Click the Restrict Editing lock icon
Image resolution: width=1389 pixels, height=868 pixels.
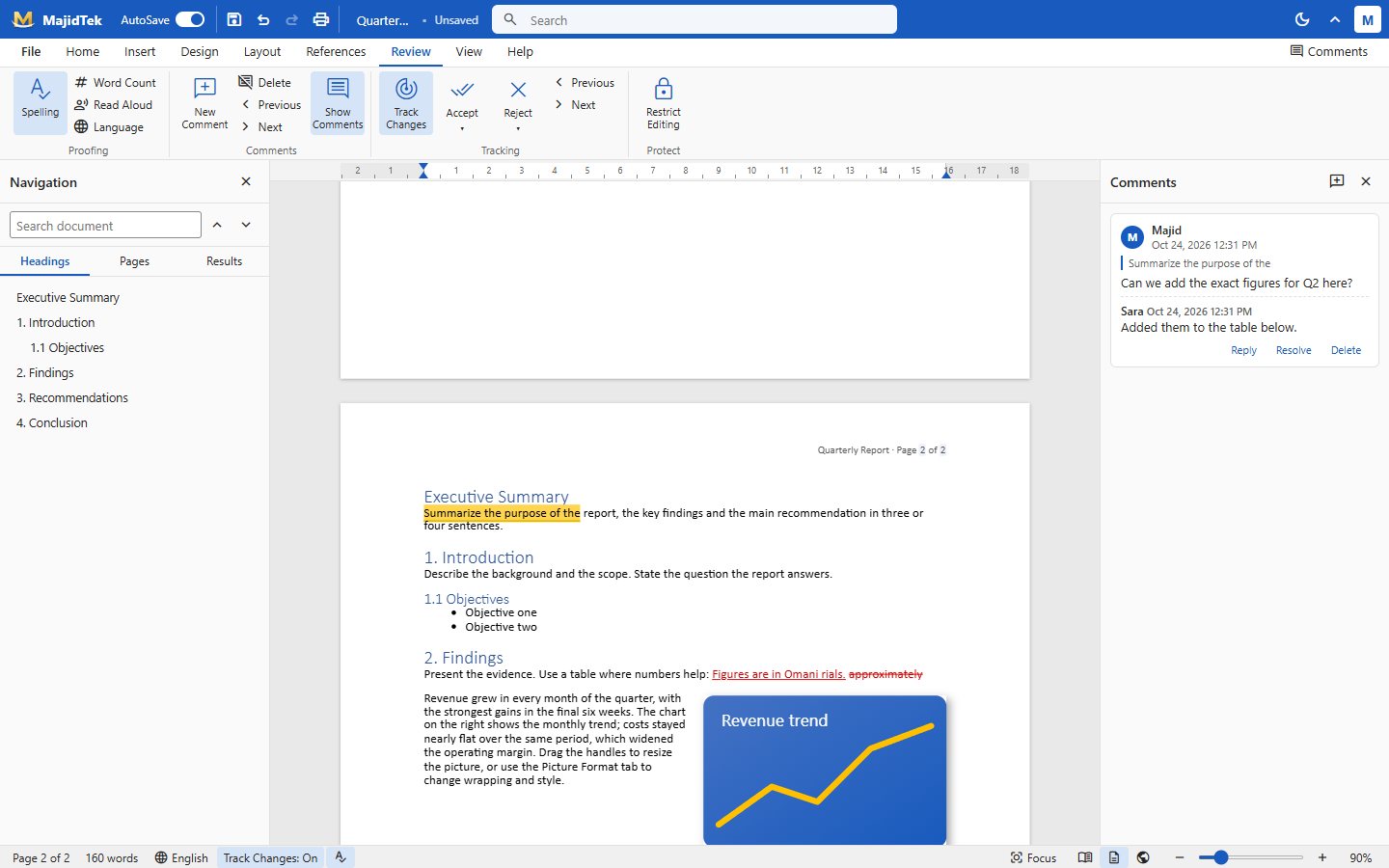coord(664,89)
